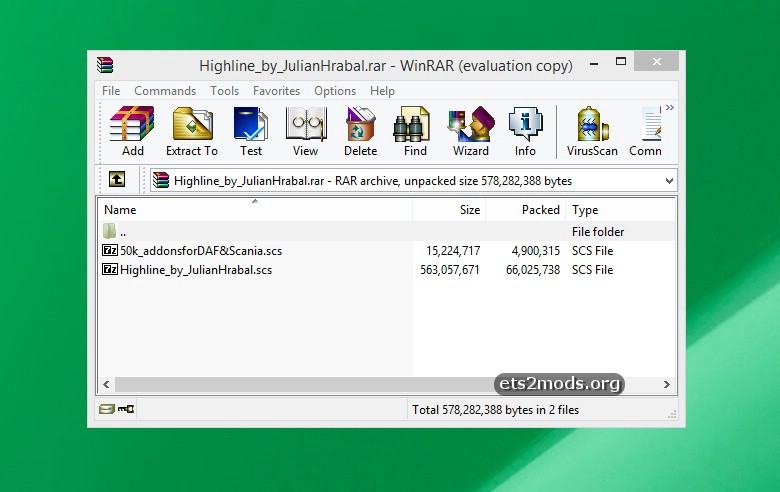Select the parent folder '..' row
Viewport: 780px width, 492px height.
[387, 231]
